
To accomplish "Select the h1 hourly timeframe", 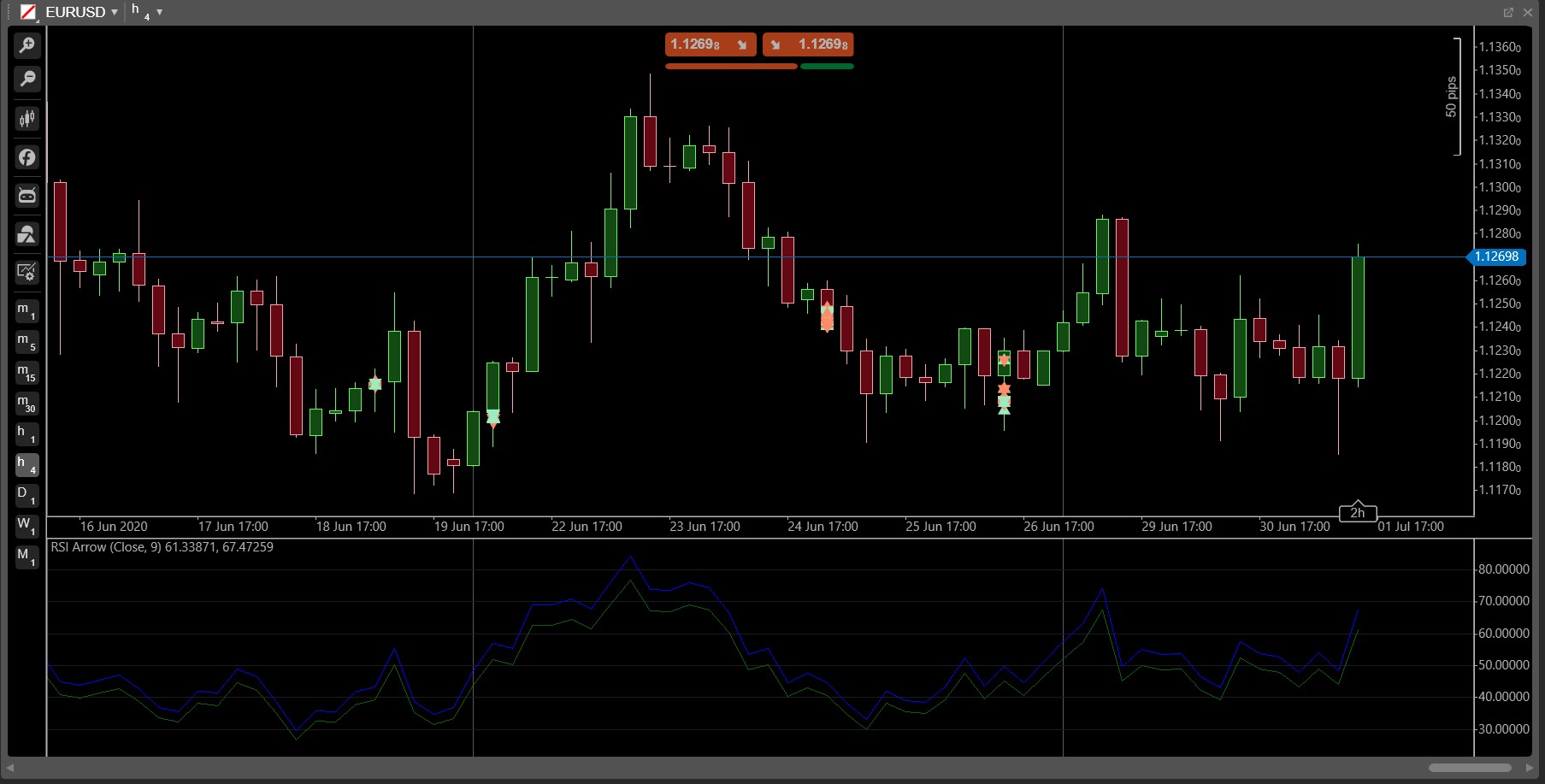I will 27,434.
